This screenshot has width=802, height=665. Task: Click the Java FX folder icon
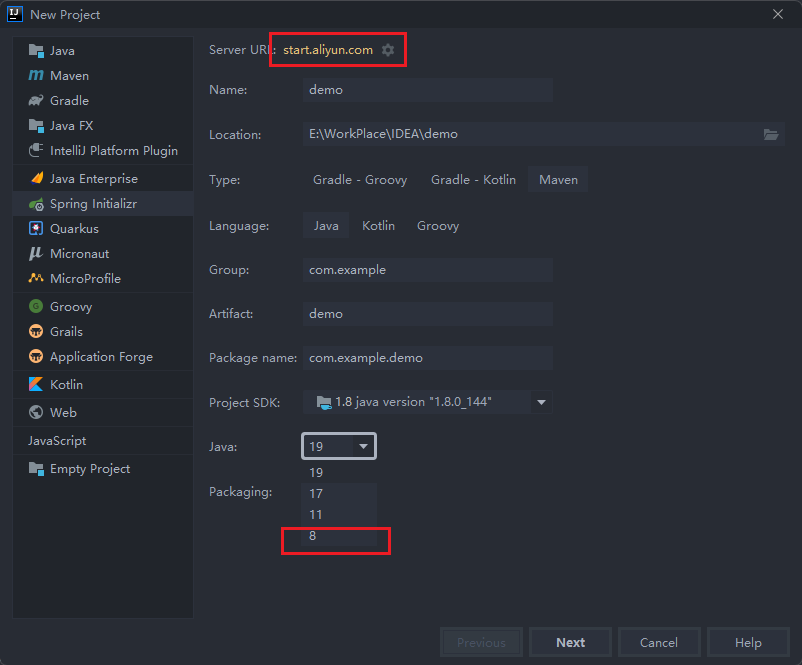point(36,126)
